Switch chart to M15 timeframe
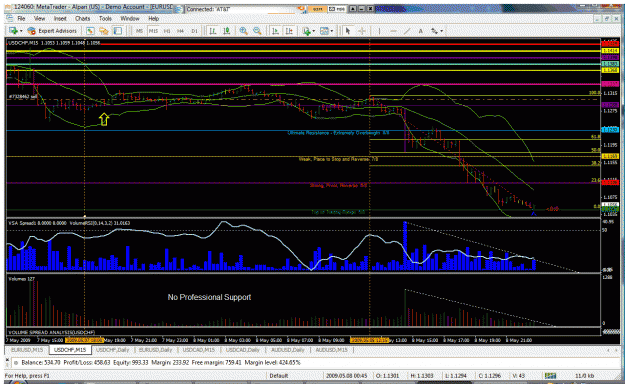 point(153,31)
